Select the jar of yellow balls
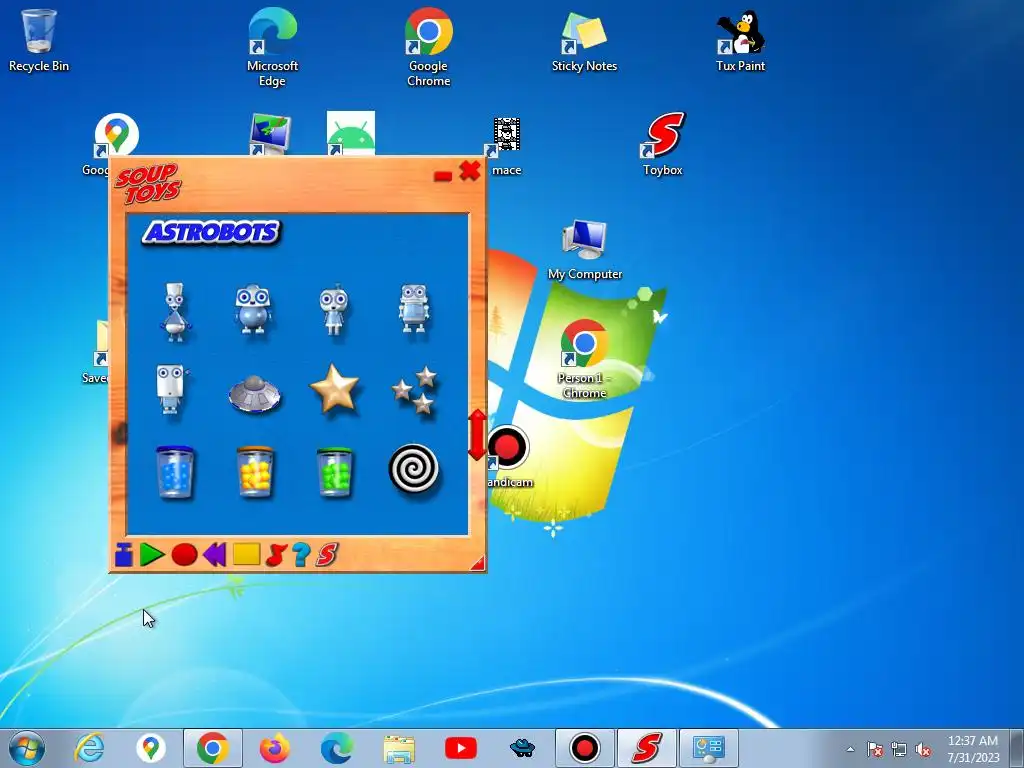The image size is (1024, 768). click(x=255, y=472)
